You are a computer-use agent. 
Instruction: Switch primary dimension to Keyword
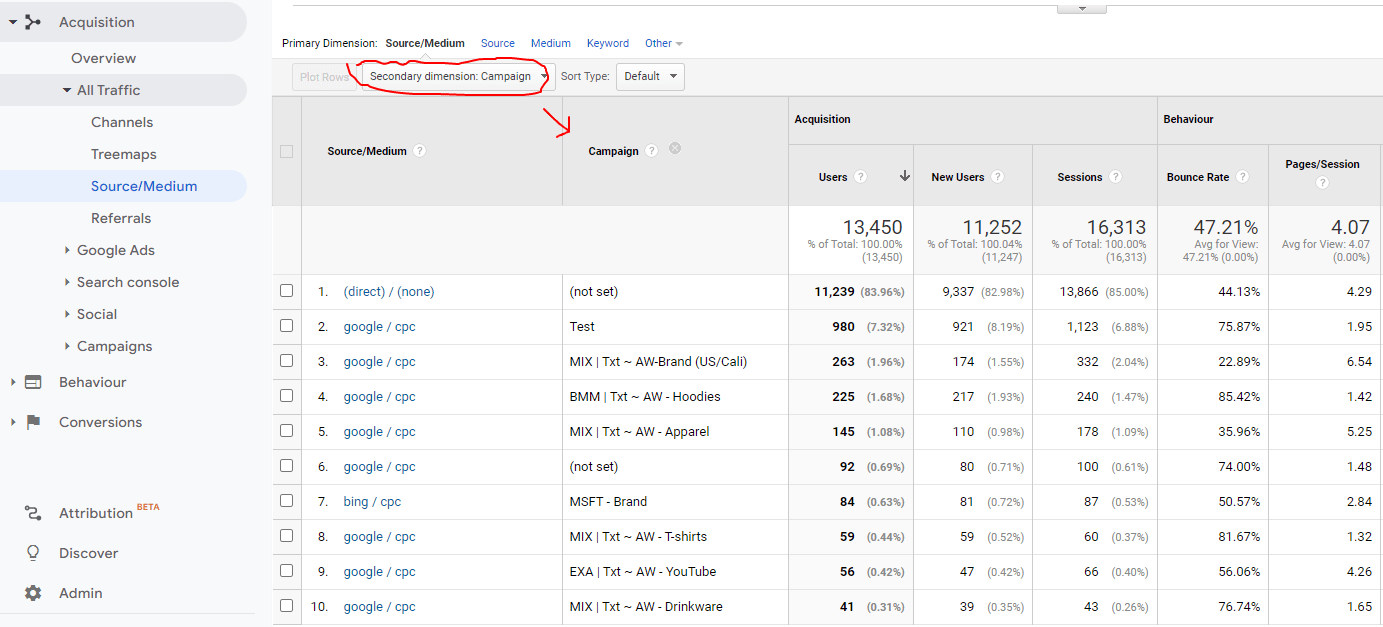pyautogui.click(x=608, y=43)
